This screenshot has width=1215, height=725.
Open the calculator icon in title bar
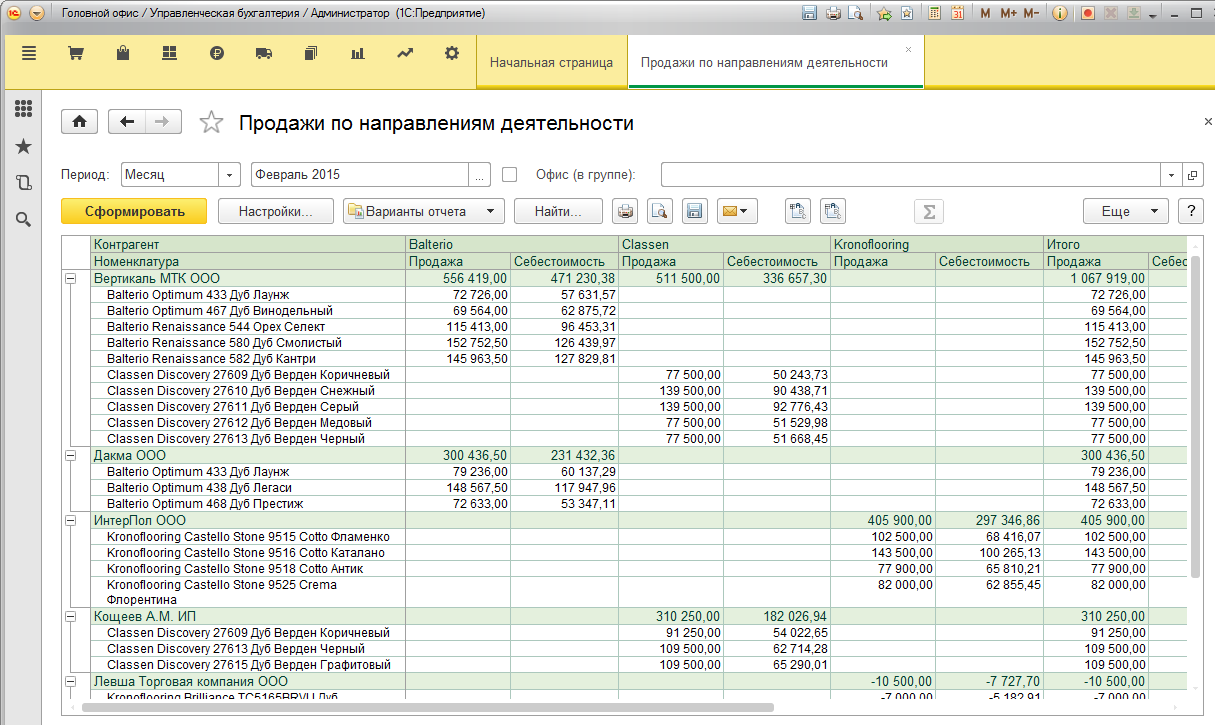934,14
